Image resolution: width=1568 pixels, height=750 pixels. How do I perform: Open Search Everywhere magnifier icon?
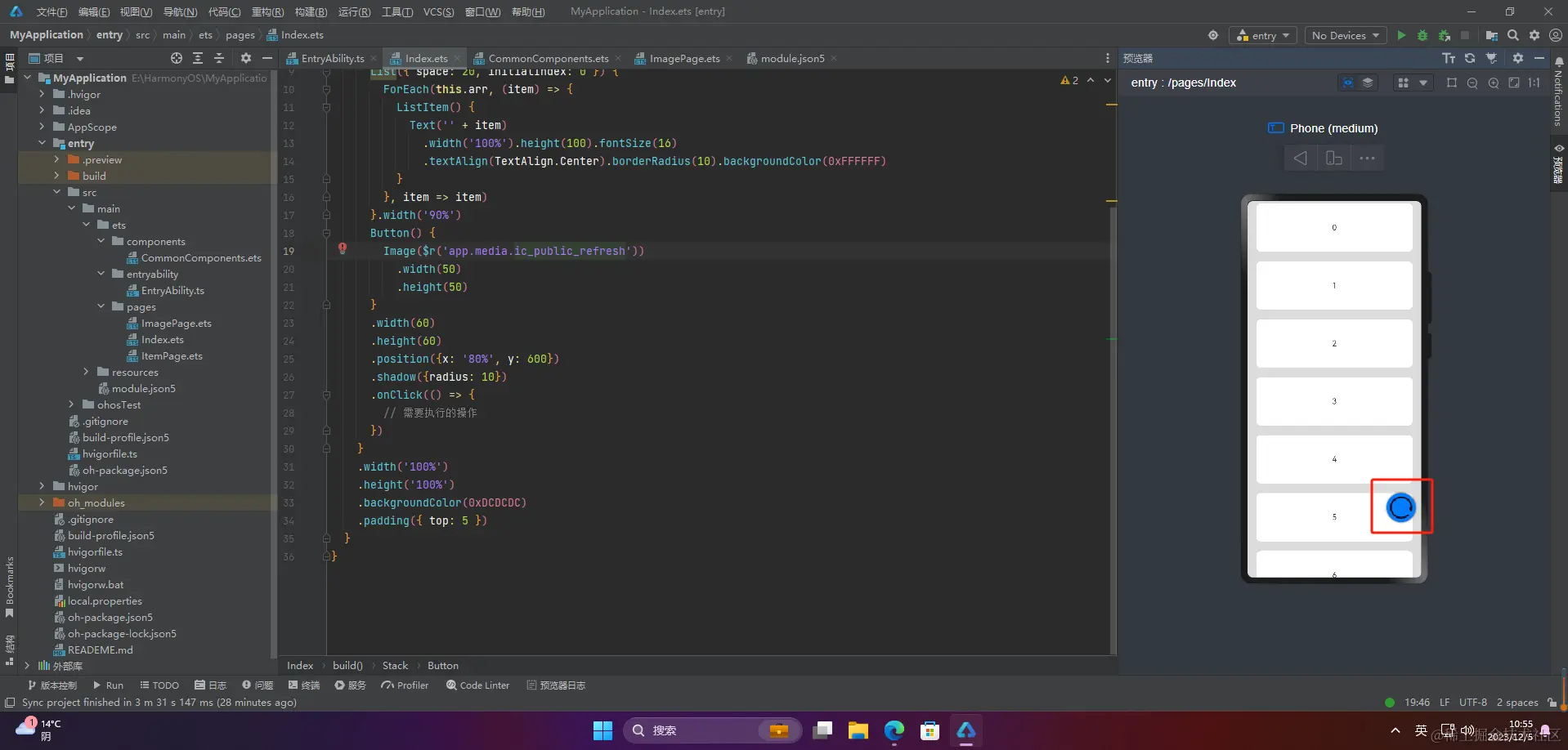tap(1513, 35)
